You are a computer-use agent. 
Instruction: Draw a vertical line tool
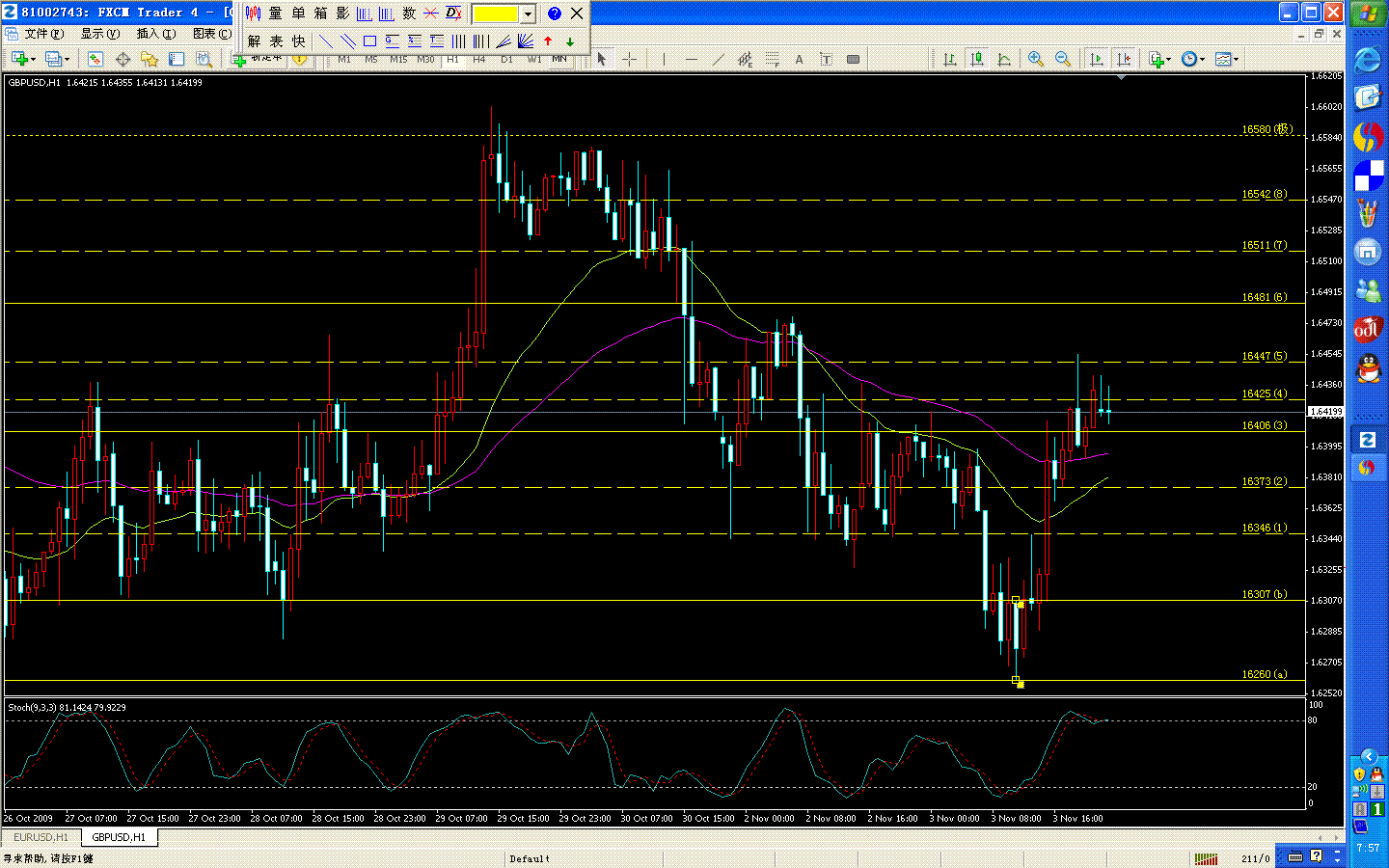(x=664, y=59)
